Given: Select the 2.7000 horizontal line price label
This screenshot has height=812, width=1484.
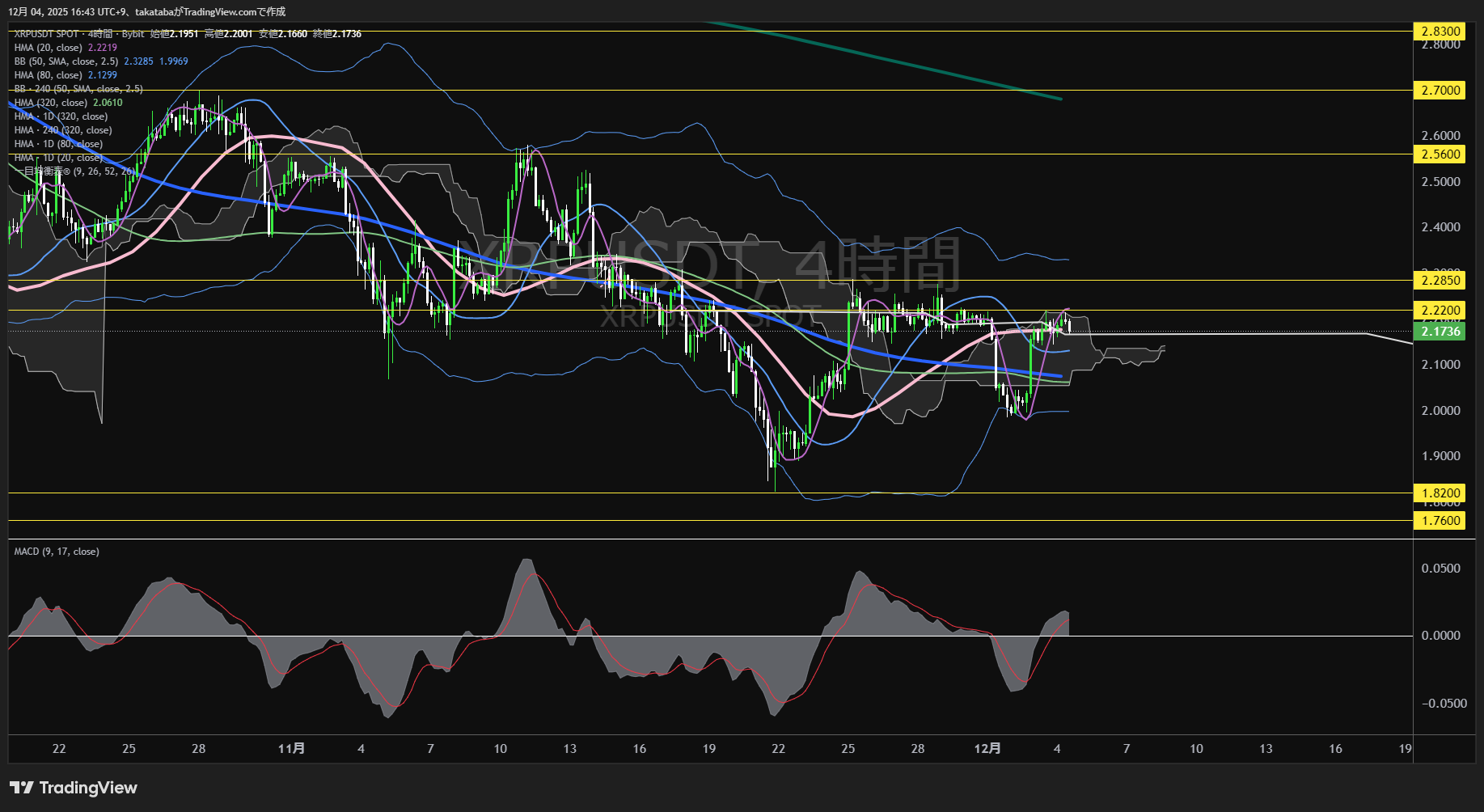Looking at the screenshot, I should click(1440, 90).
